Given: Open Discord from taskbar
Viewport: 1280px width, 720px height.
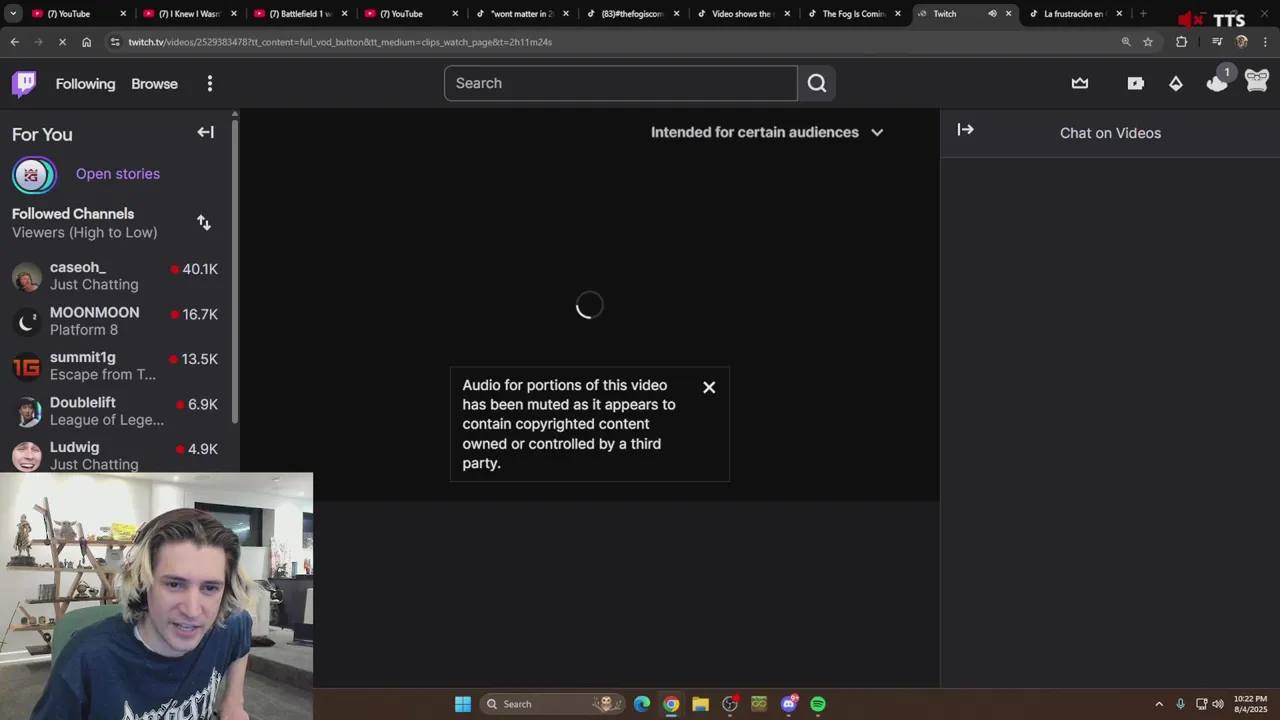Looking at the screenshot, I should 789,704.
